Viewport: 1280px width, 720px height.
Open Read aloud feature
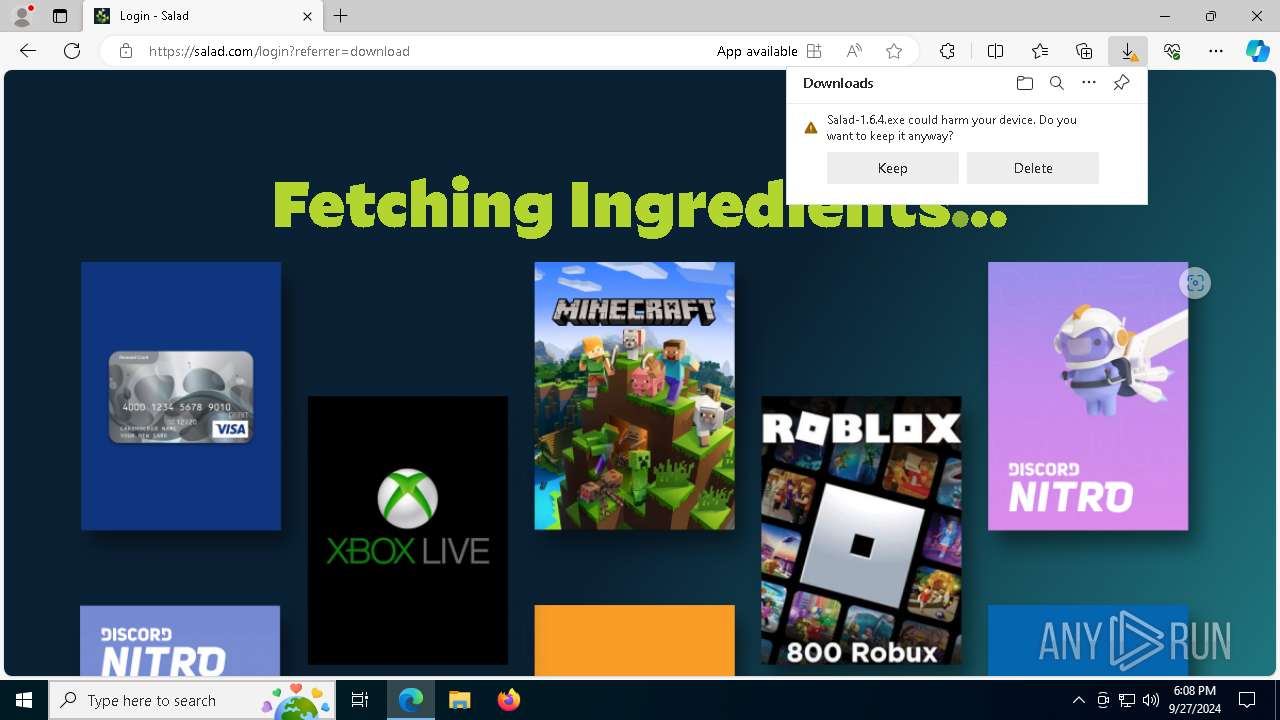[x=854, y=51]
